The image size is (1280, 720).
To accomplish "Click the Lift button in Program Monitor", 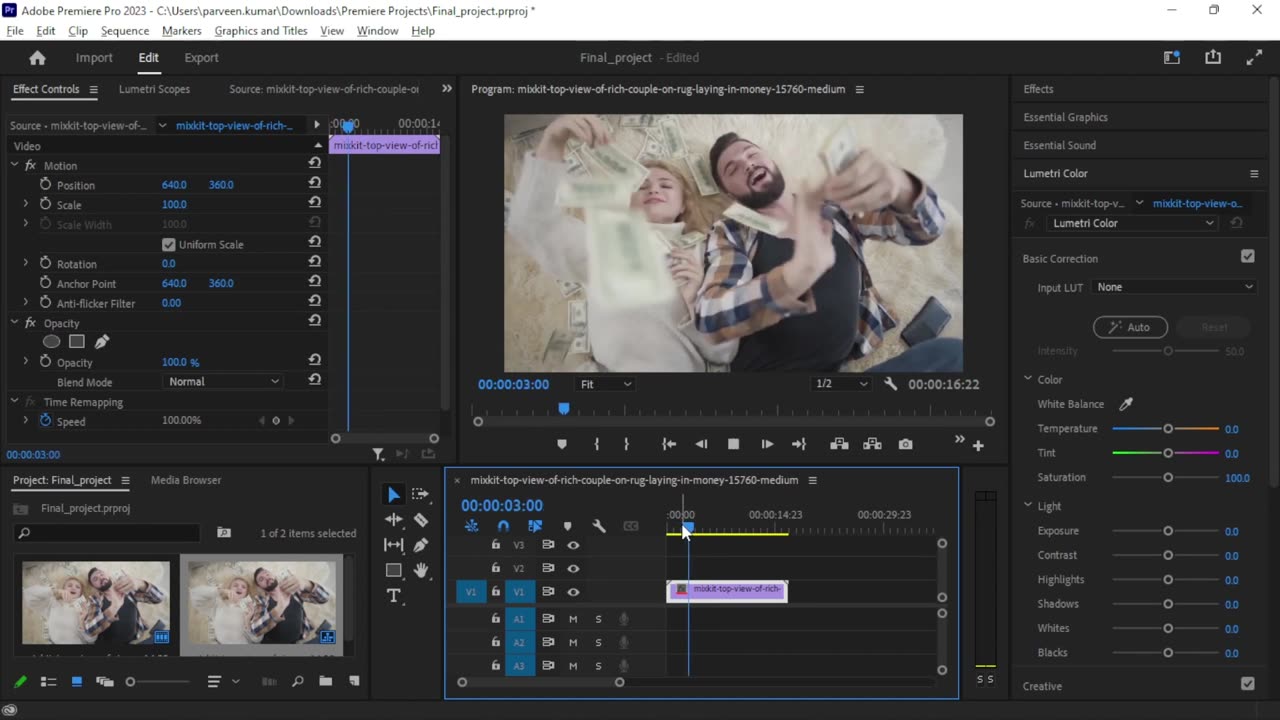I will 839,444.
